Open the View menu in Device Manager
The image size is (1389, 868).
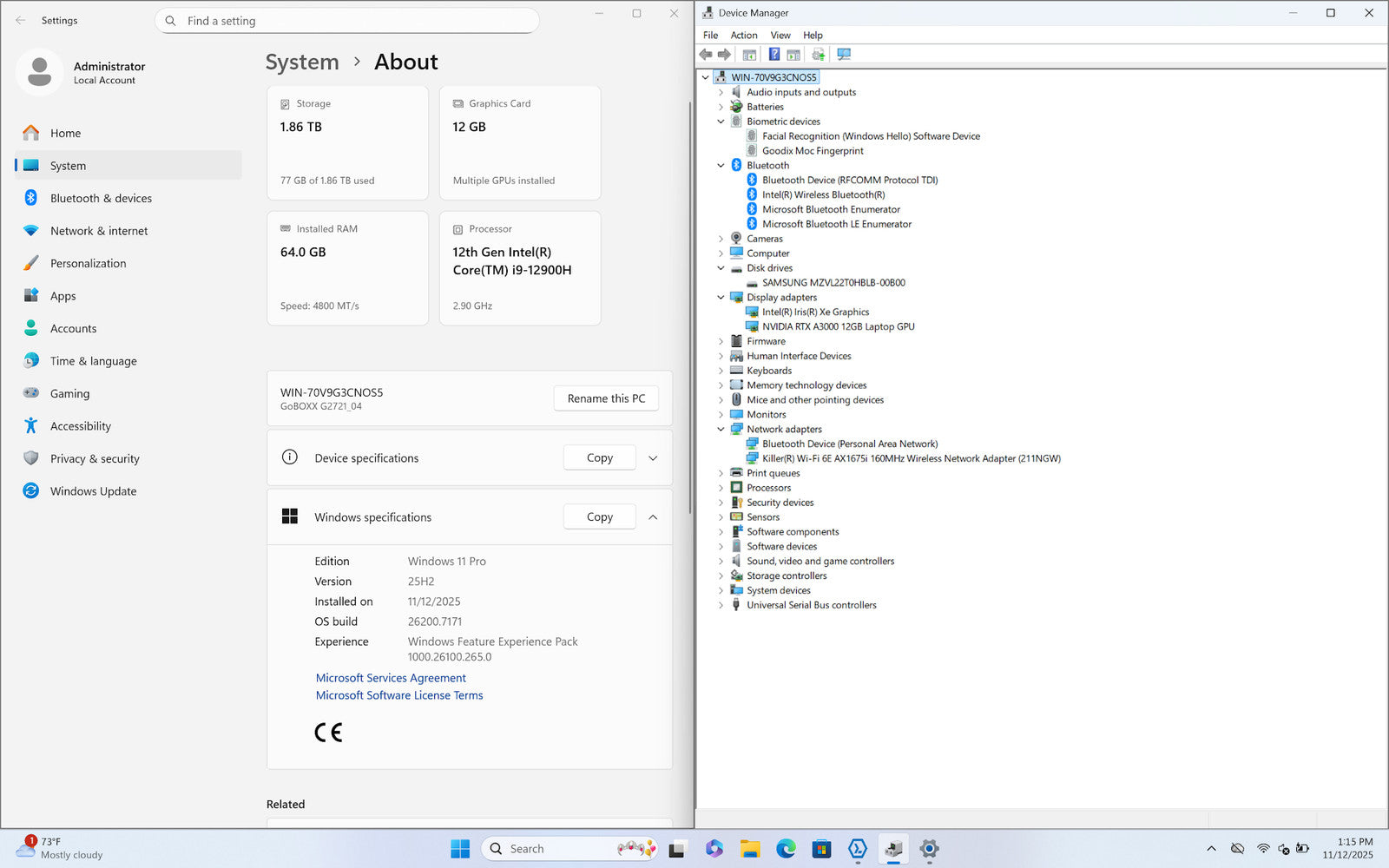[x=780, y=36]
